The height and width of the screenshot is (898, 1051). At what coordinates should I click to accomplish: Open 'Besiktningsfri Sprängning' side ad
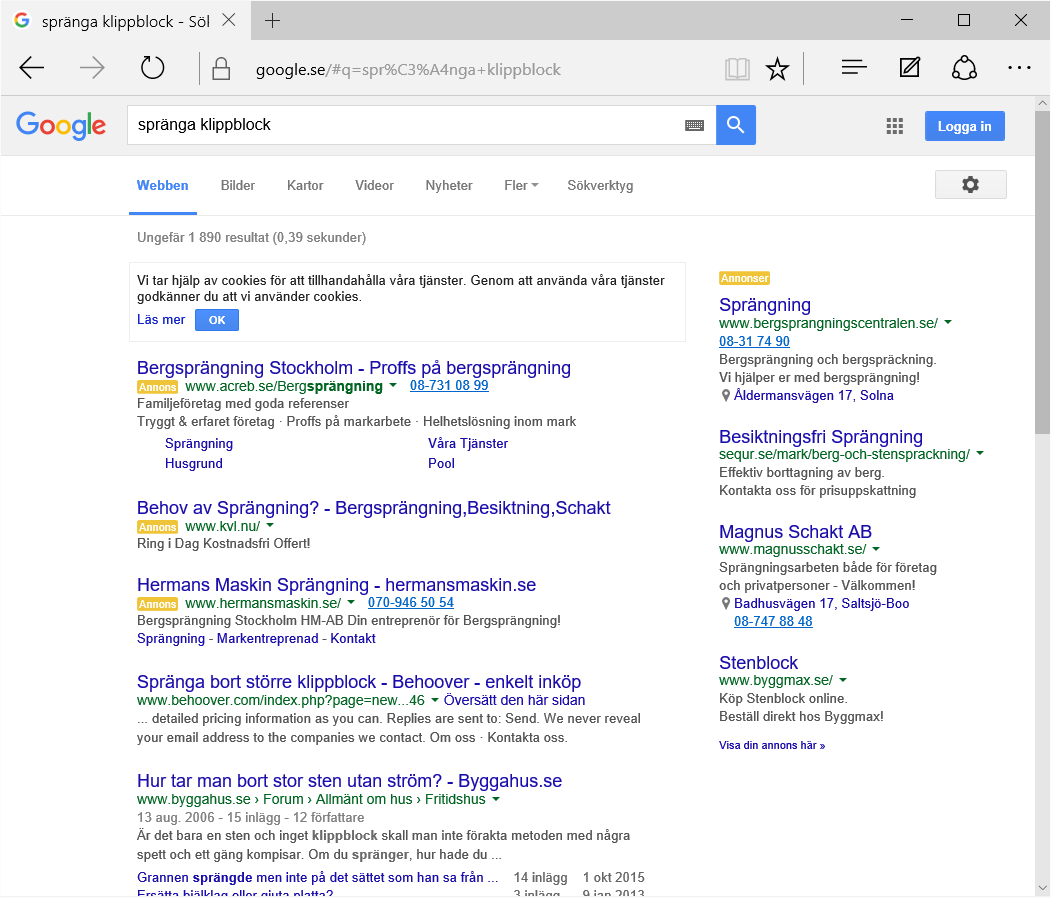tap(820, 437)
